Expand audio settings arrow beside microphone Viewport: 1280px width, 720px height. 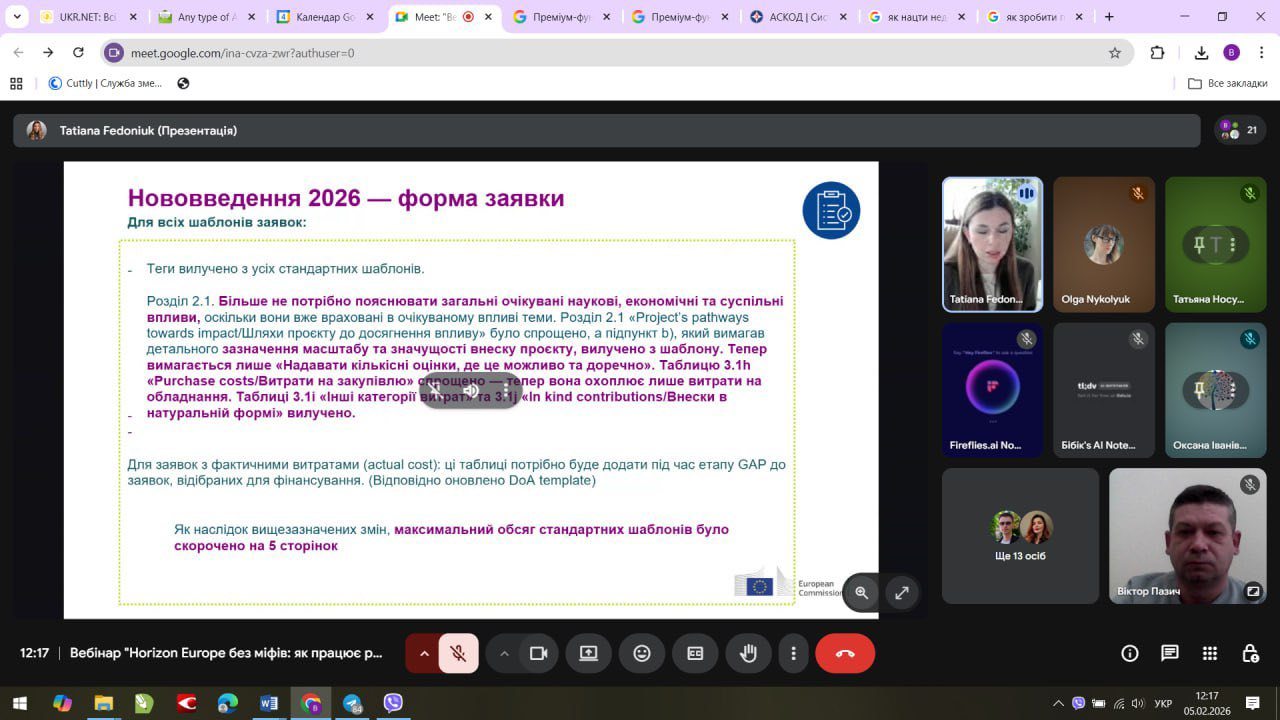click(x=424, y=653)
